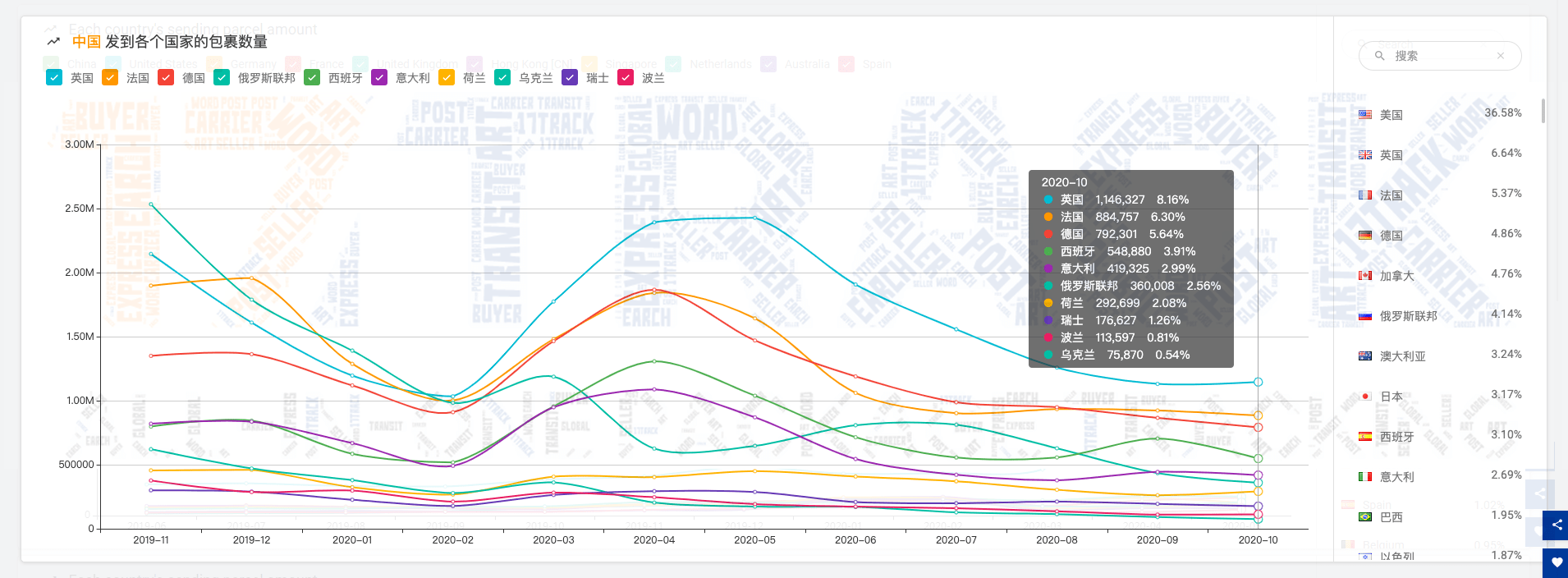Uncheck the 英国 series checkbox

pyautogui.click(x=54, y=78)
